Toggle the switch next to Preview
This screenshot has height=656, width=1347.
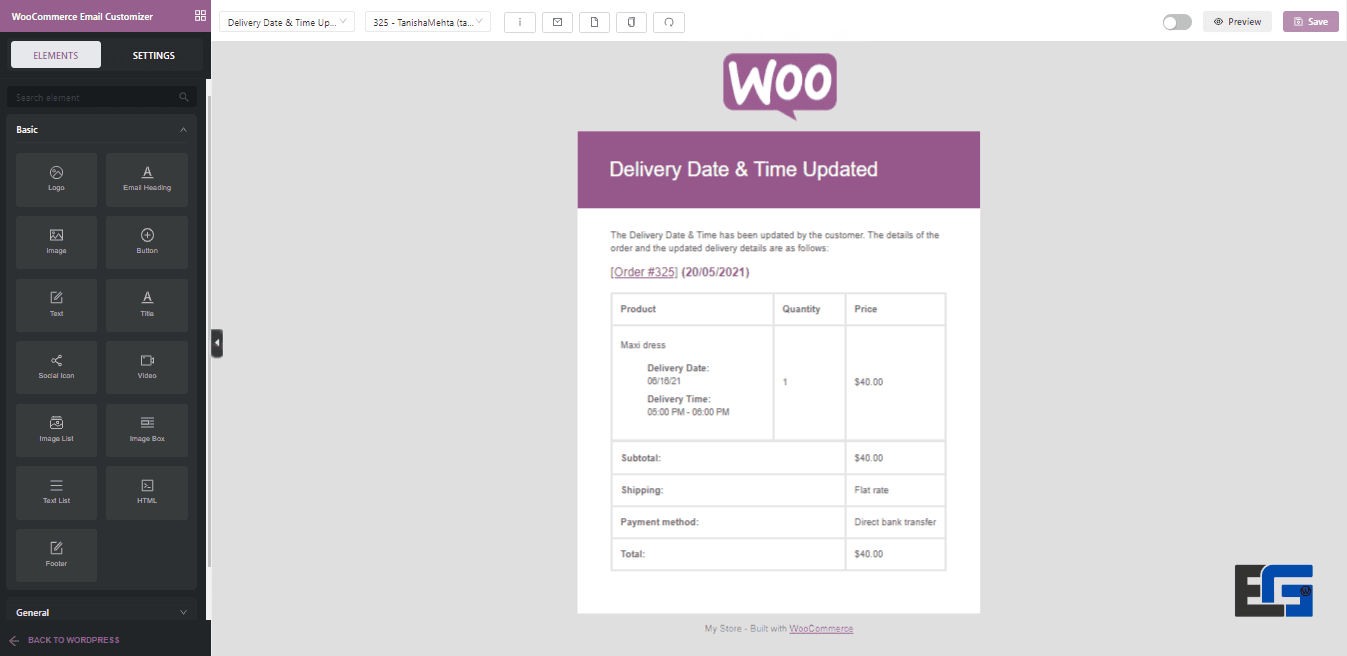click(x=1176, y=22)
